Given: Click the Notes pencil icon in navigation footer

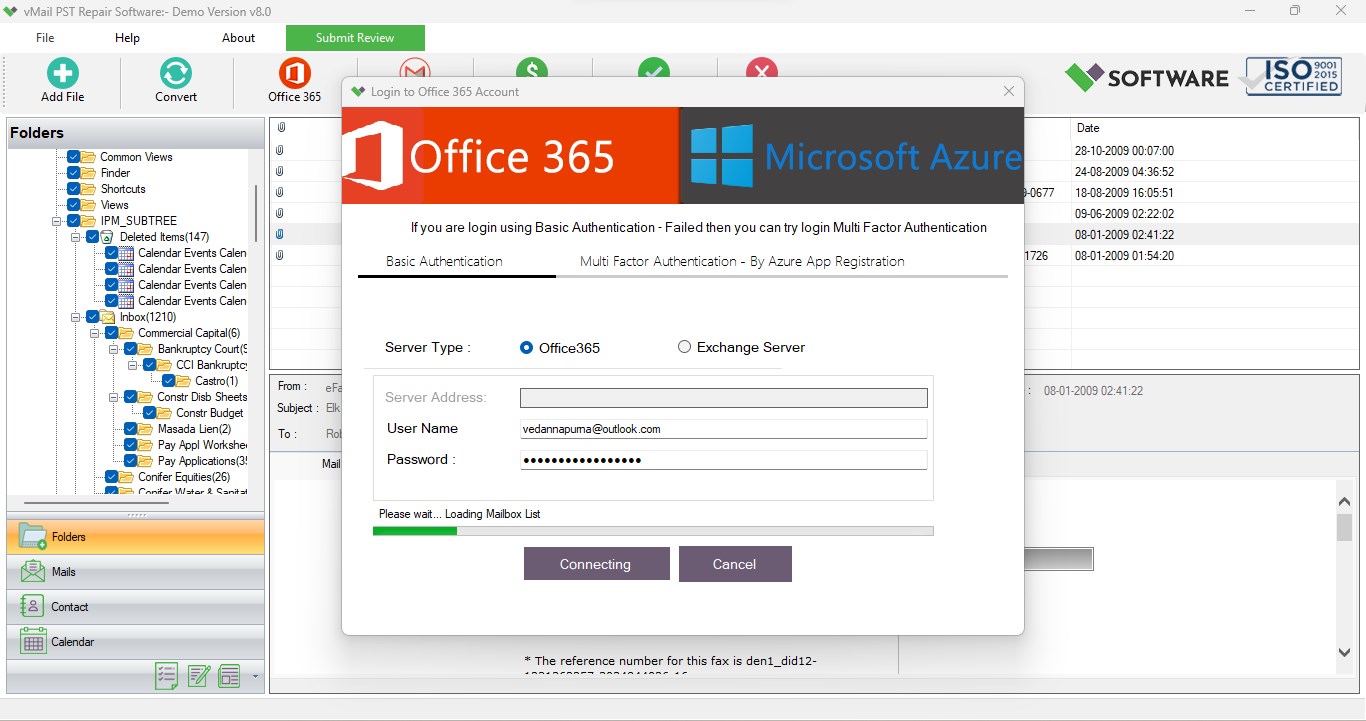Looking at the screenshot, I should tap(199, 676).
